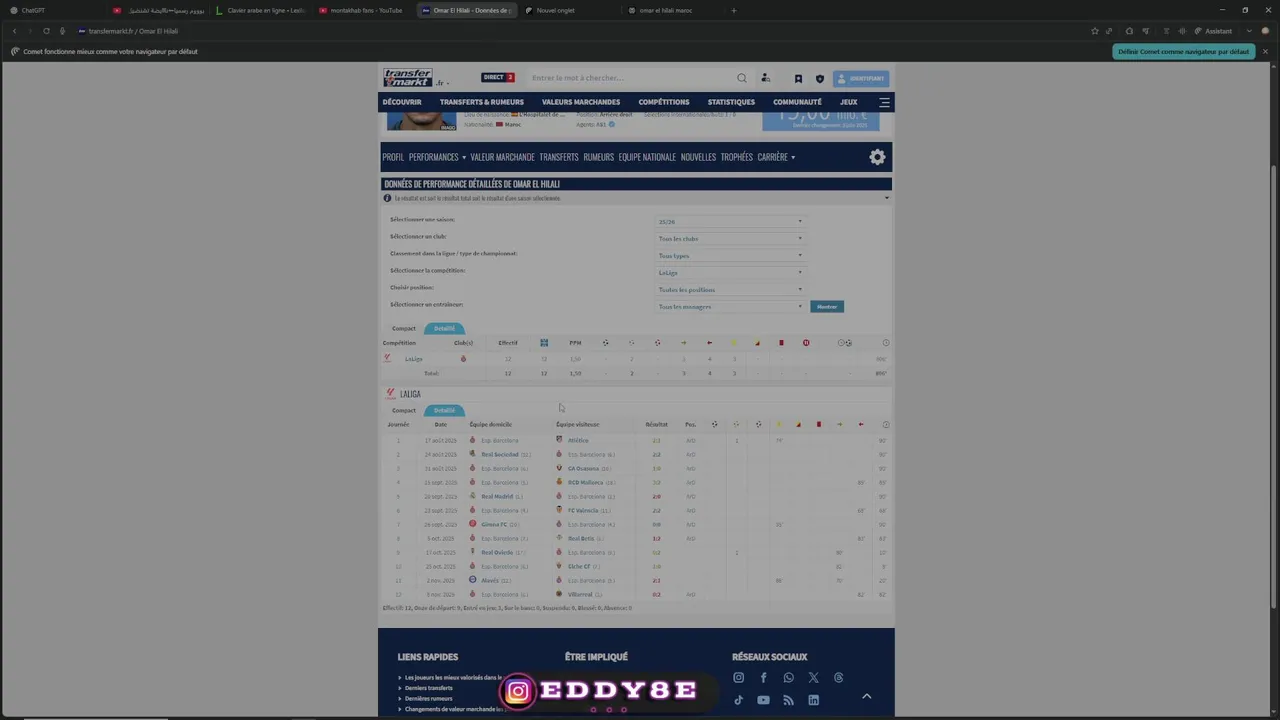Open the Toutes les positions dropdown
Screen dimensions: 1280x720
(729, 289)
